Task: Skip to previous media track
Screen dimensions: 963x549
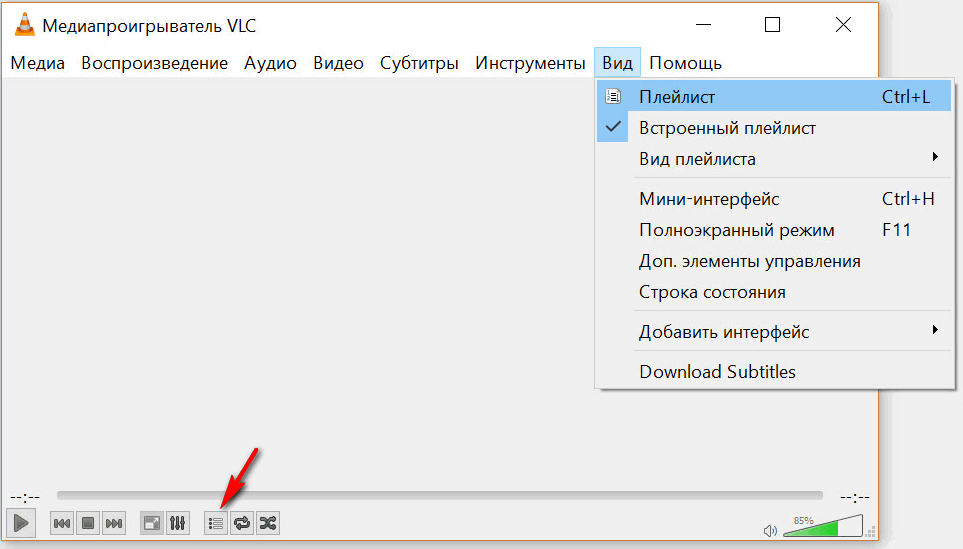Action: [x=62, y=523]
